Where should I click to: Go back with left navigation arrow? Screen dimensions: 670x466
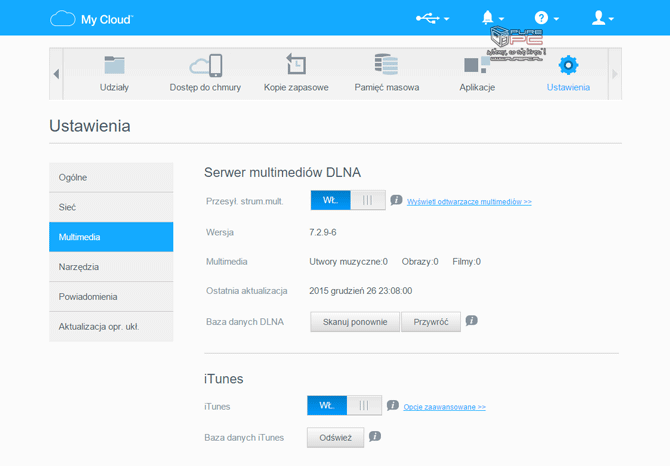coord(56,74)
